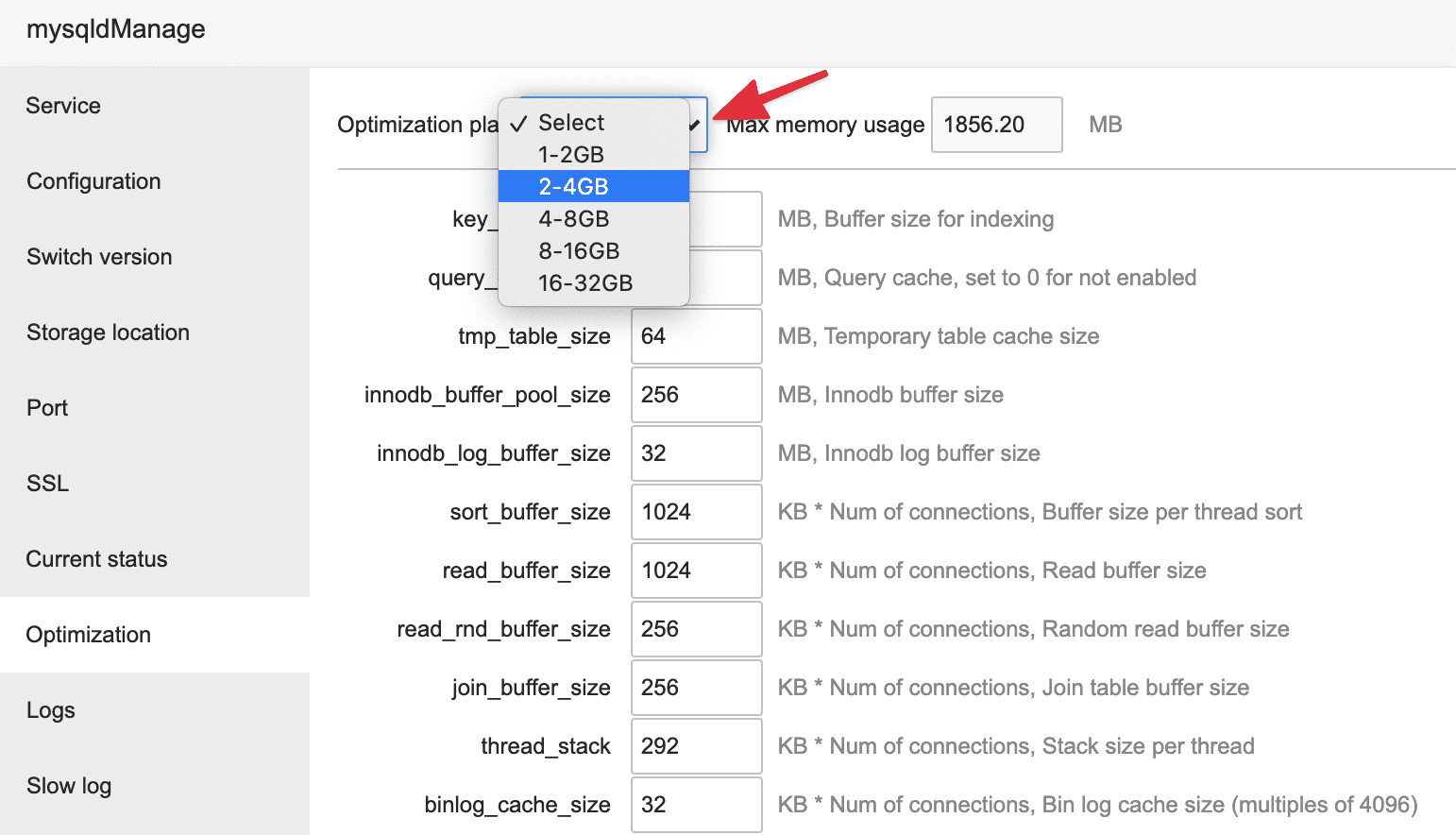Open the Service tab in sidebar
The height and width of the screenshot is (835, 1456).
pos(63,106)
